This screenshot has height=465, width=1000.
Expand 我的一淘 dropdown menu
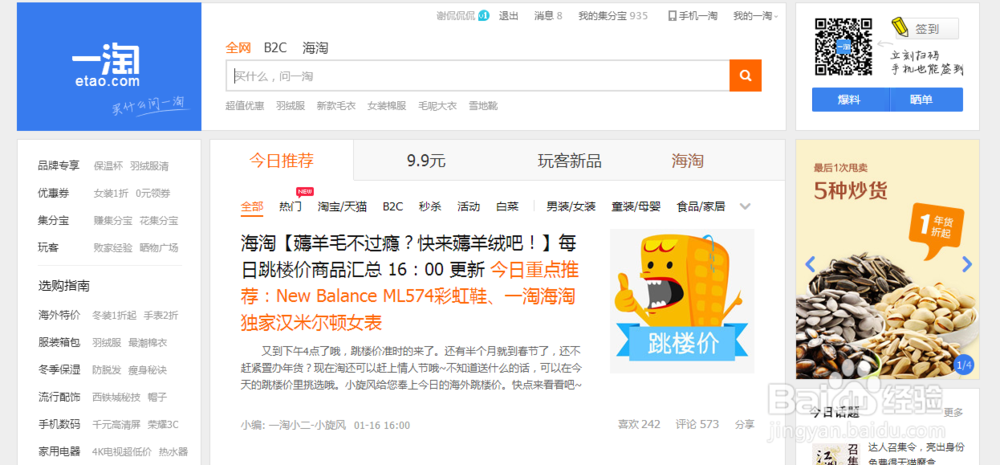(755, 16)
